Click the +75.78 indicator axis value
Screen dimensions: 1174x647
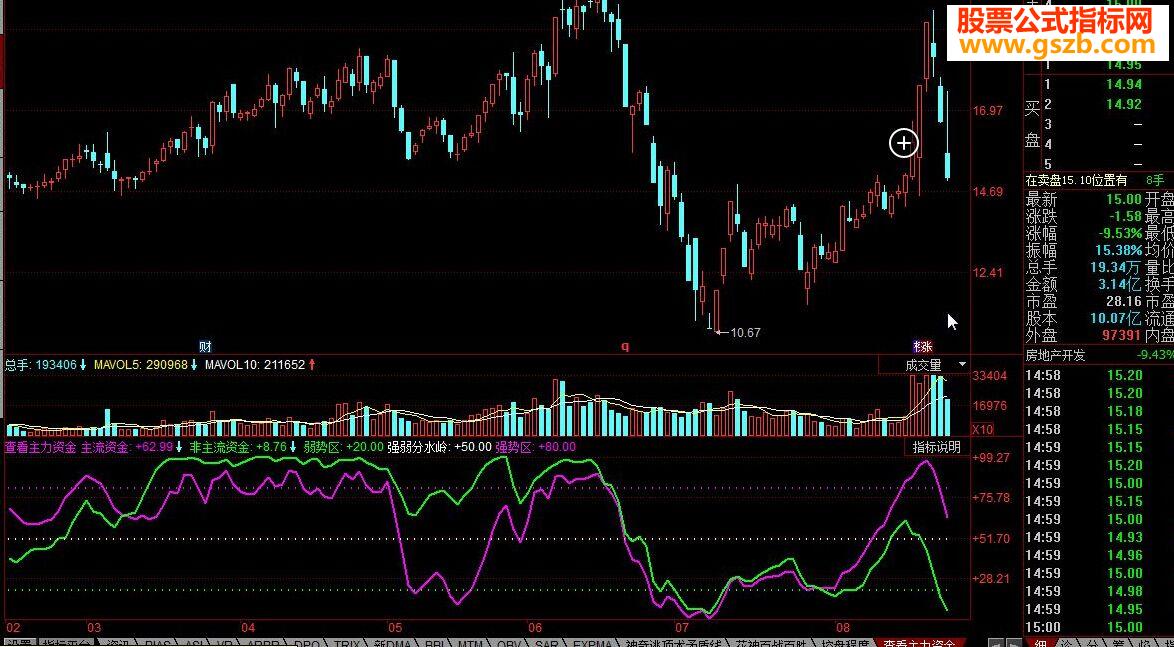(x=991, y=498)
